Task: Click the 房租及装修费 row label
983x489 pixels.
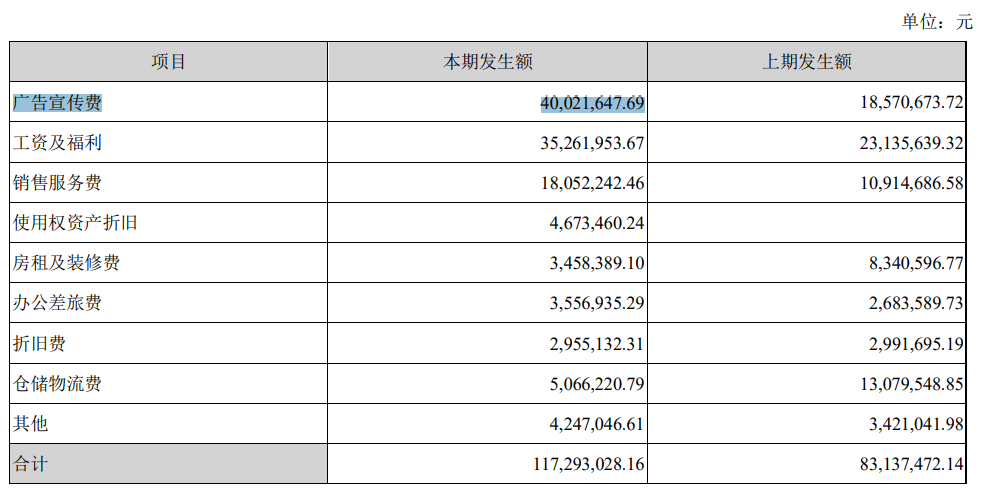Action: pos(66,263)
